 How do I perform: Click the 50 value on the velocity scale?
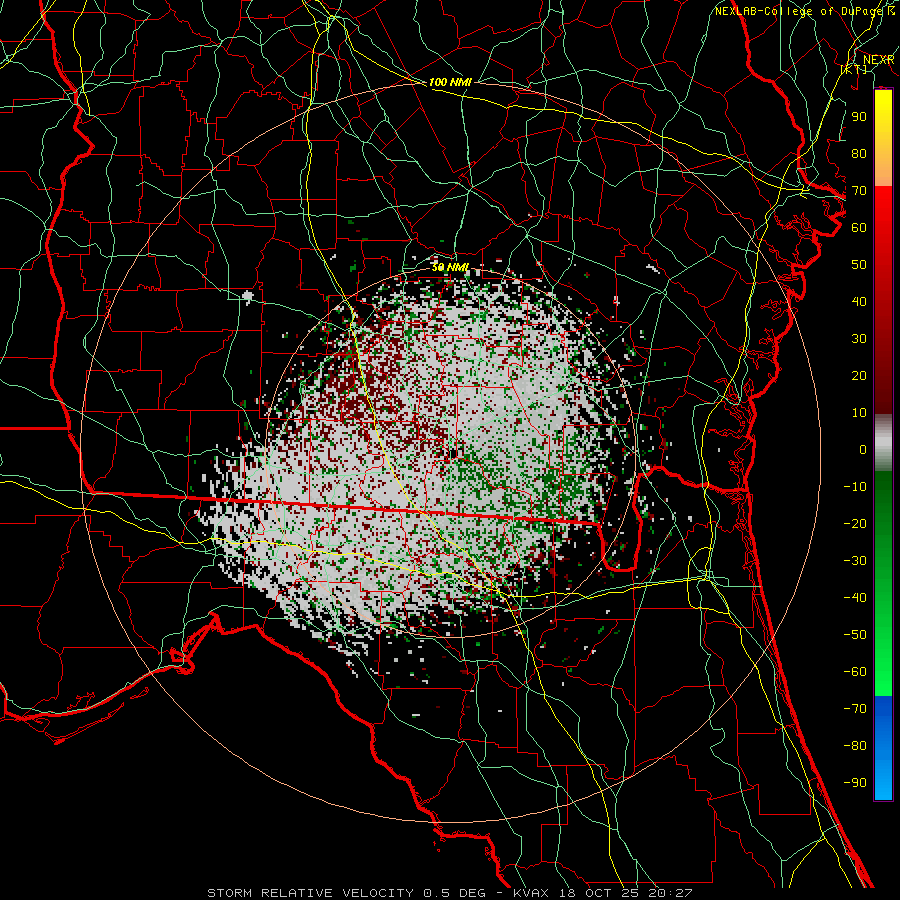(x=859, y=265)
